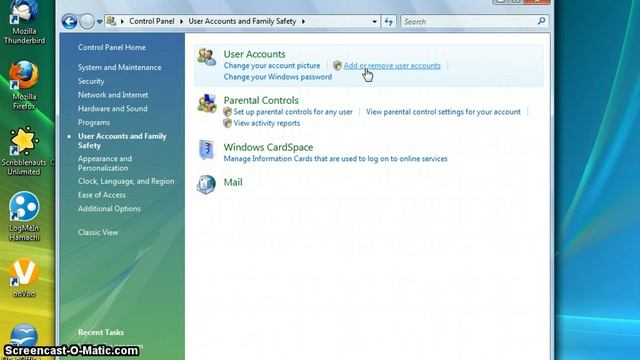This screenshot has width=640, height=360.
Task: Expand arrow after User Accounts and Family Safety breadcrumb
Action: coord(303,22)
